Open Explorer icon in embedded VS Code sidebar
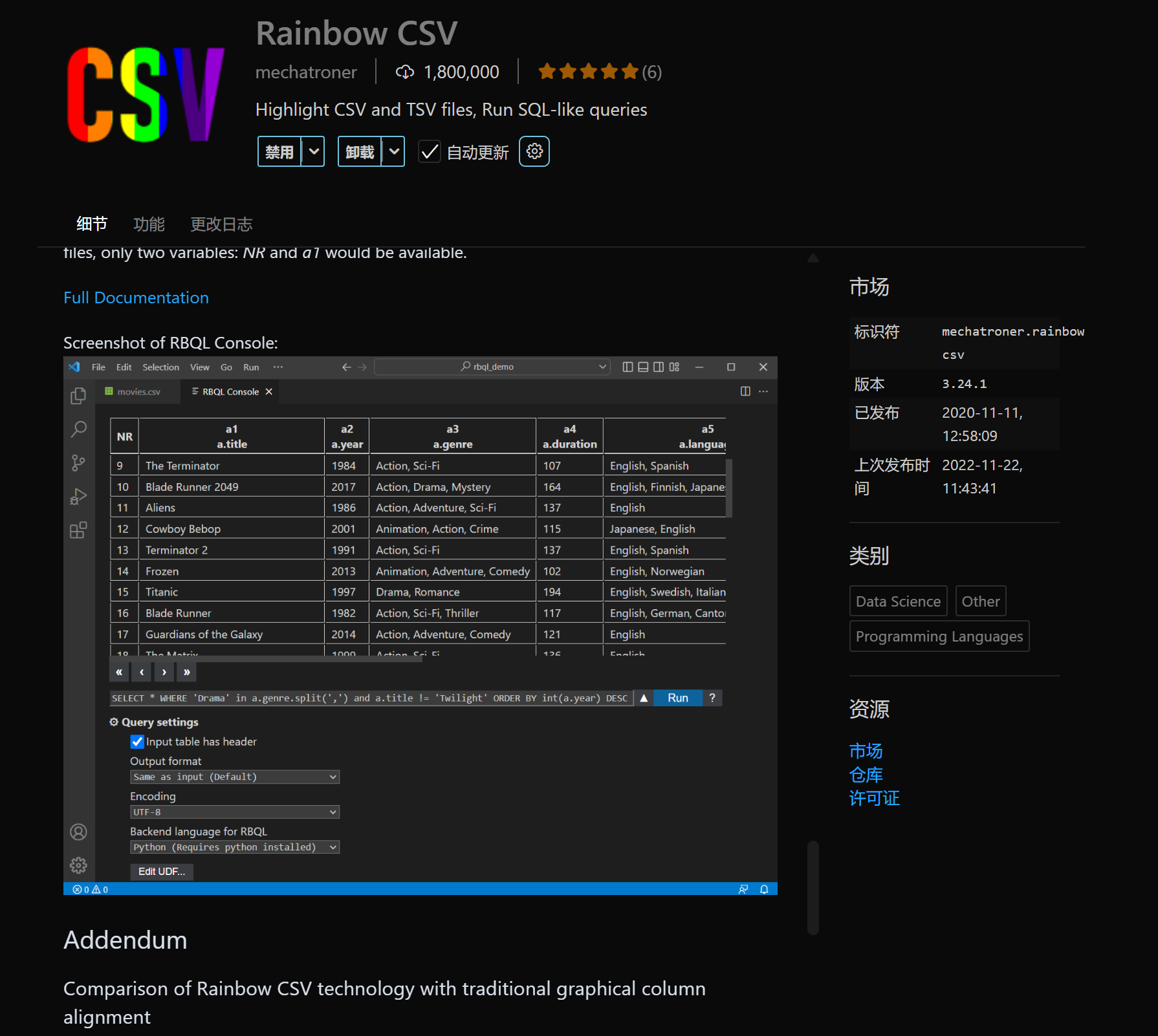 pos(78,395)
